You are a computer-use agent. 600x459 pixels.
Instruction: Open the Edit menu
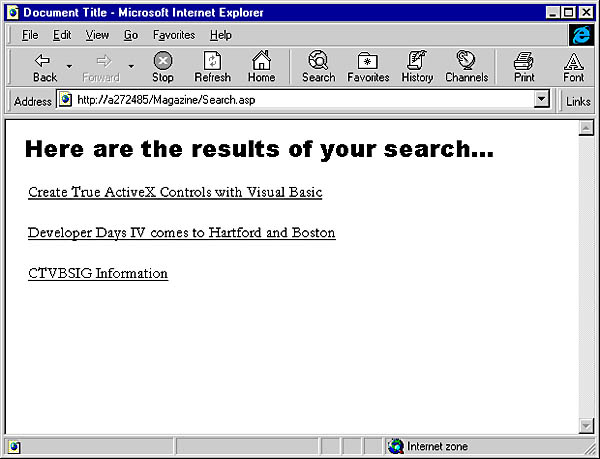[x=62, y=35]
